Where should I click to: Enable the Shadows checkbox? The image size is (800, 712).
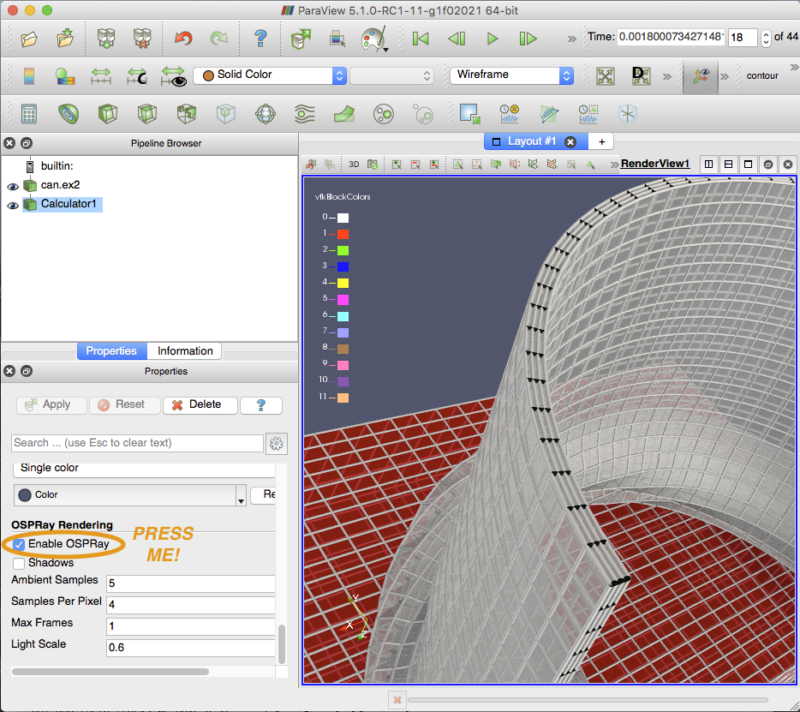click(19, 563)
